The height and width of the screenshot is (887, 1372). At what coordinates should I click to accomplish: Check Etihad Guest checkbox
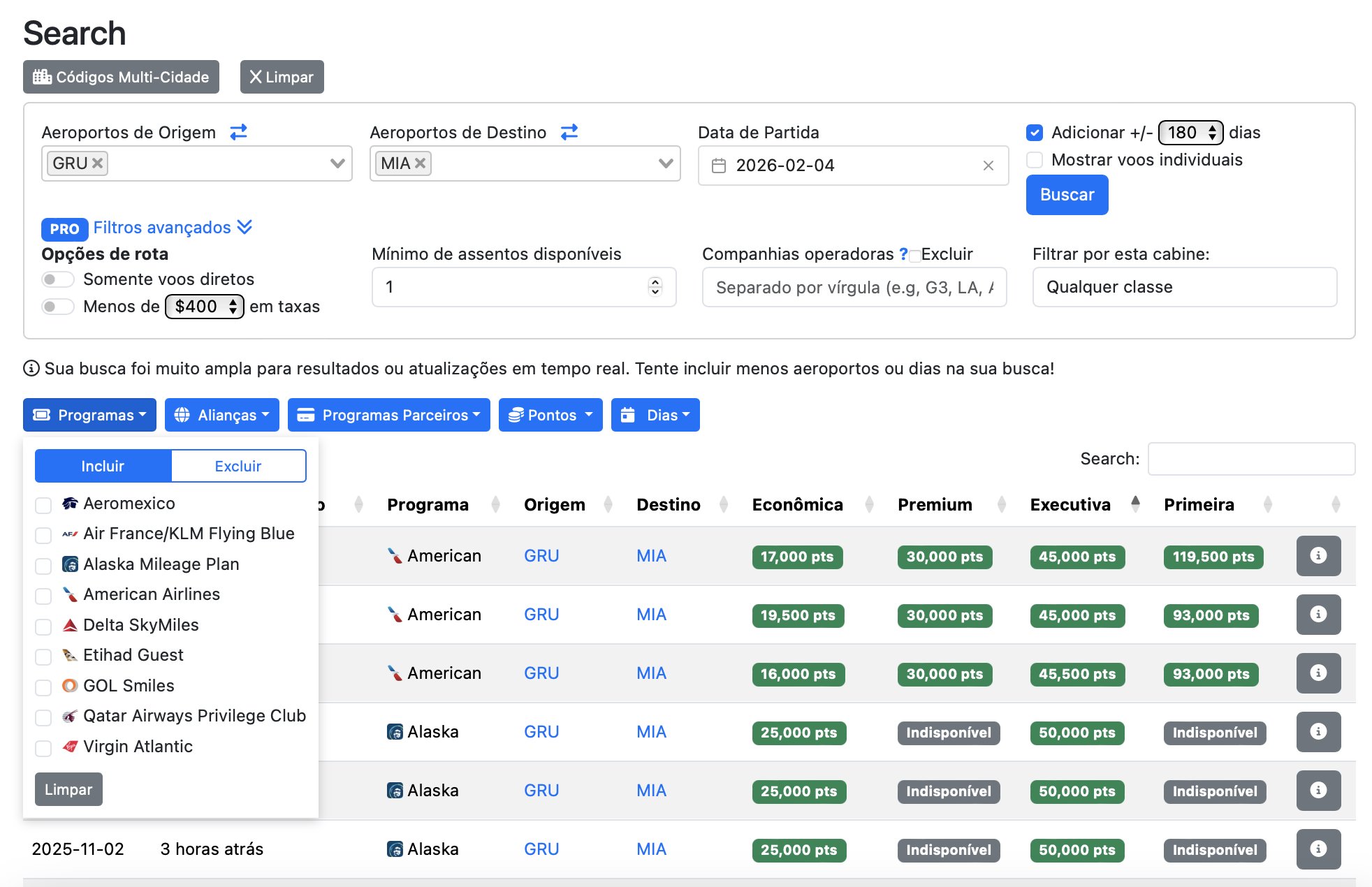(43, 657)
